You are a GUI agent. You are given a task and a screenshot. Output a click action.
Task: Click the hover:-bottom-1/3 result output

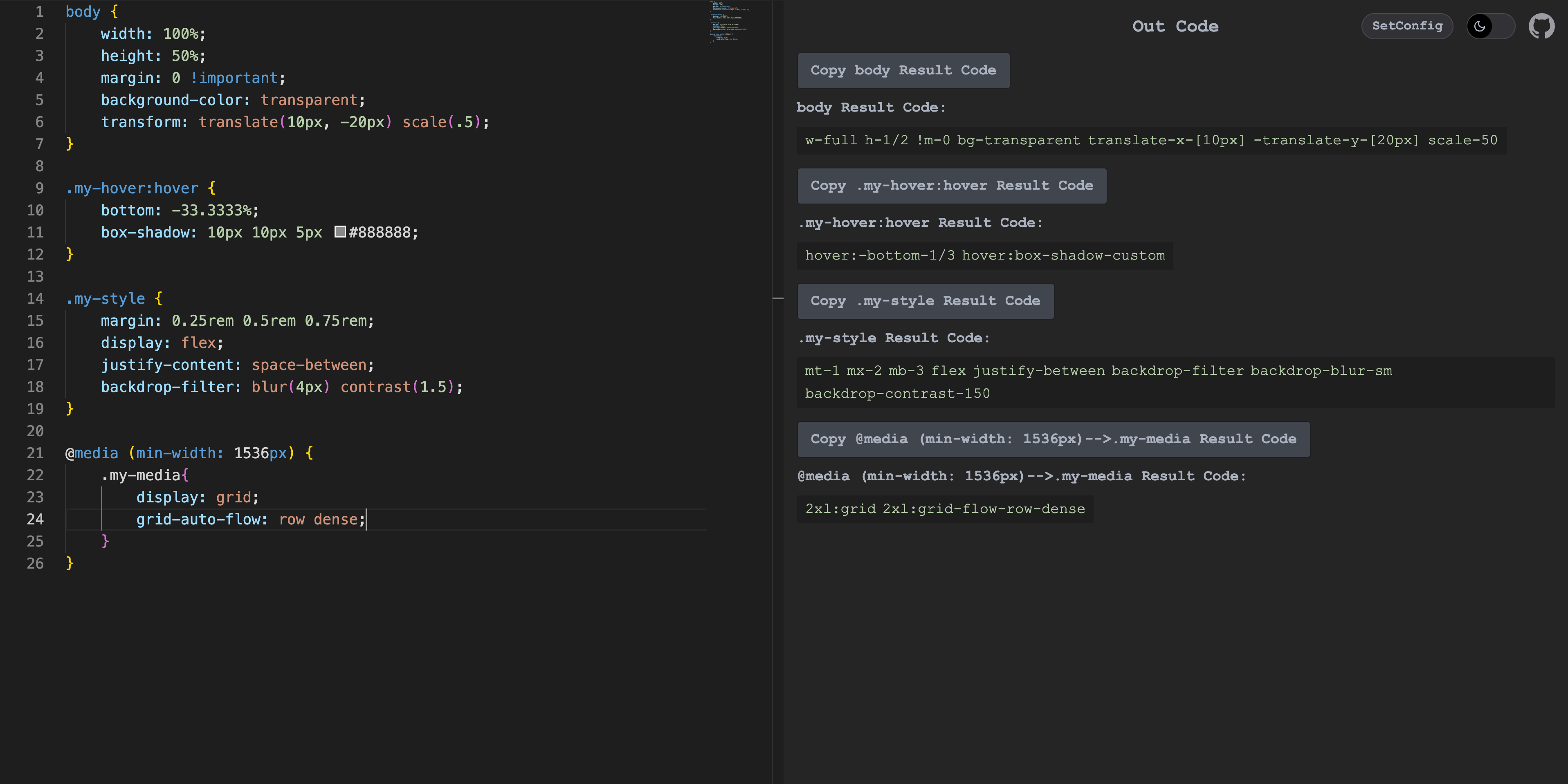tap(985, 255)
